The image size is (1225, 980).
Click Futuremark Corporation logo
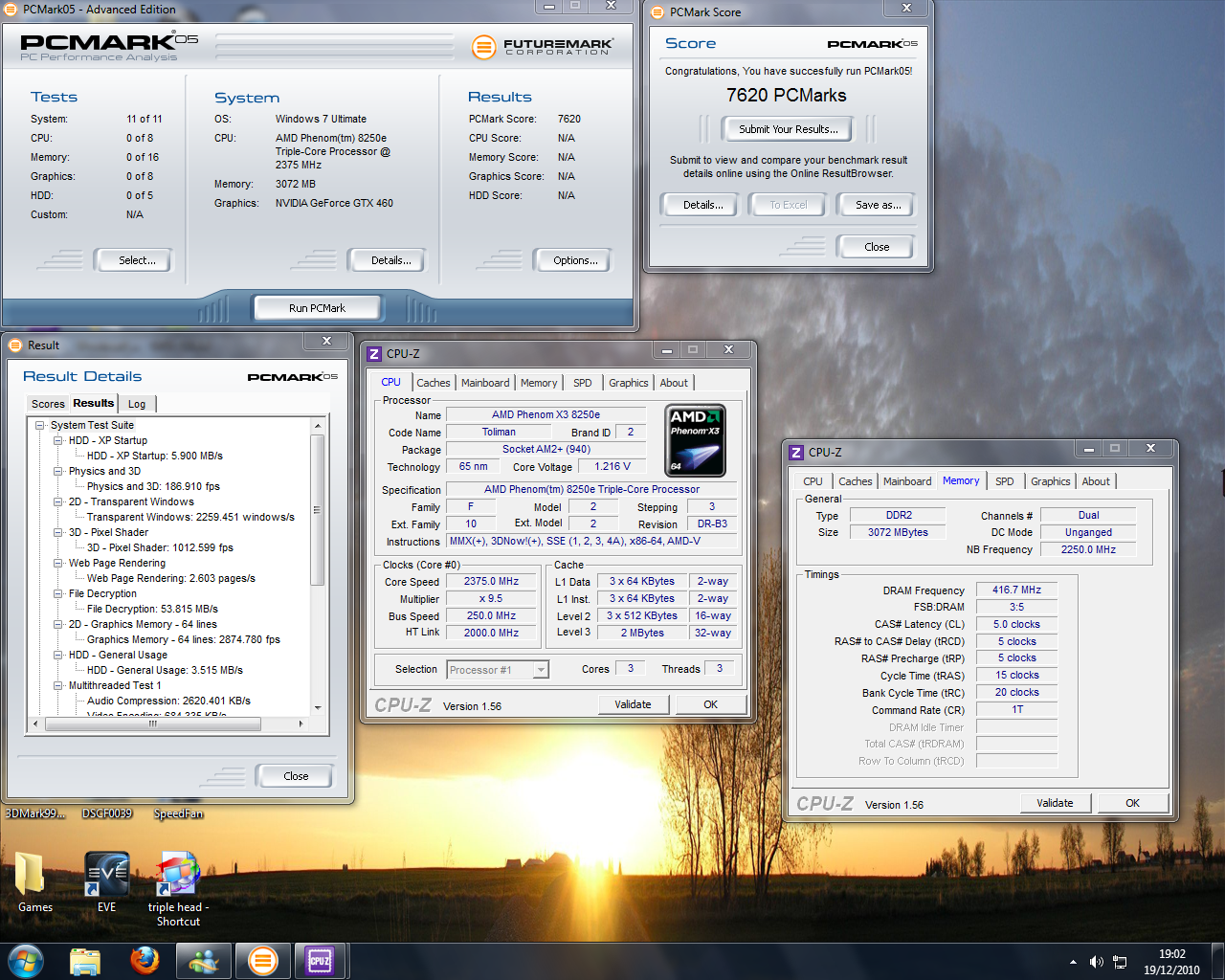pos(543,47)
